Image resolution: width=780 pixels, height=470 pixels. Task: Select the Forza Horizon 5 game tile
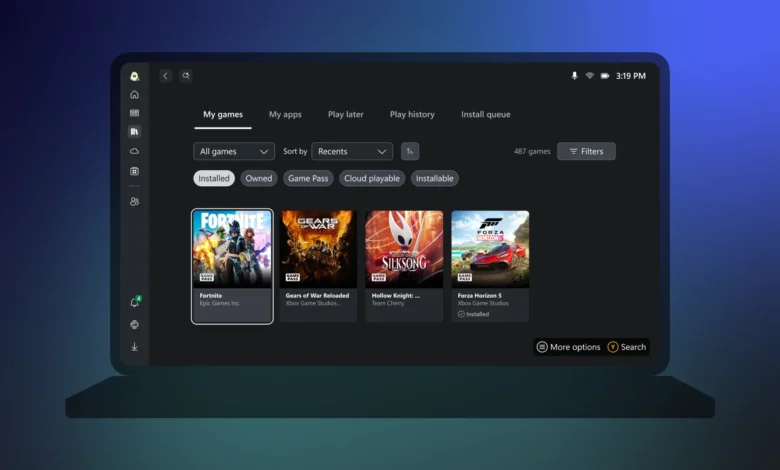(x=490, y=265)
